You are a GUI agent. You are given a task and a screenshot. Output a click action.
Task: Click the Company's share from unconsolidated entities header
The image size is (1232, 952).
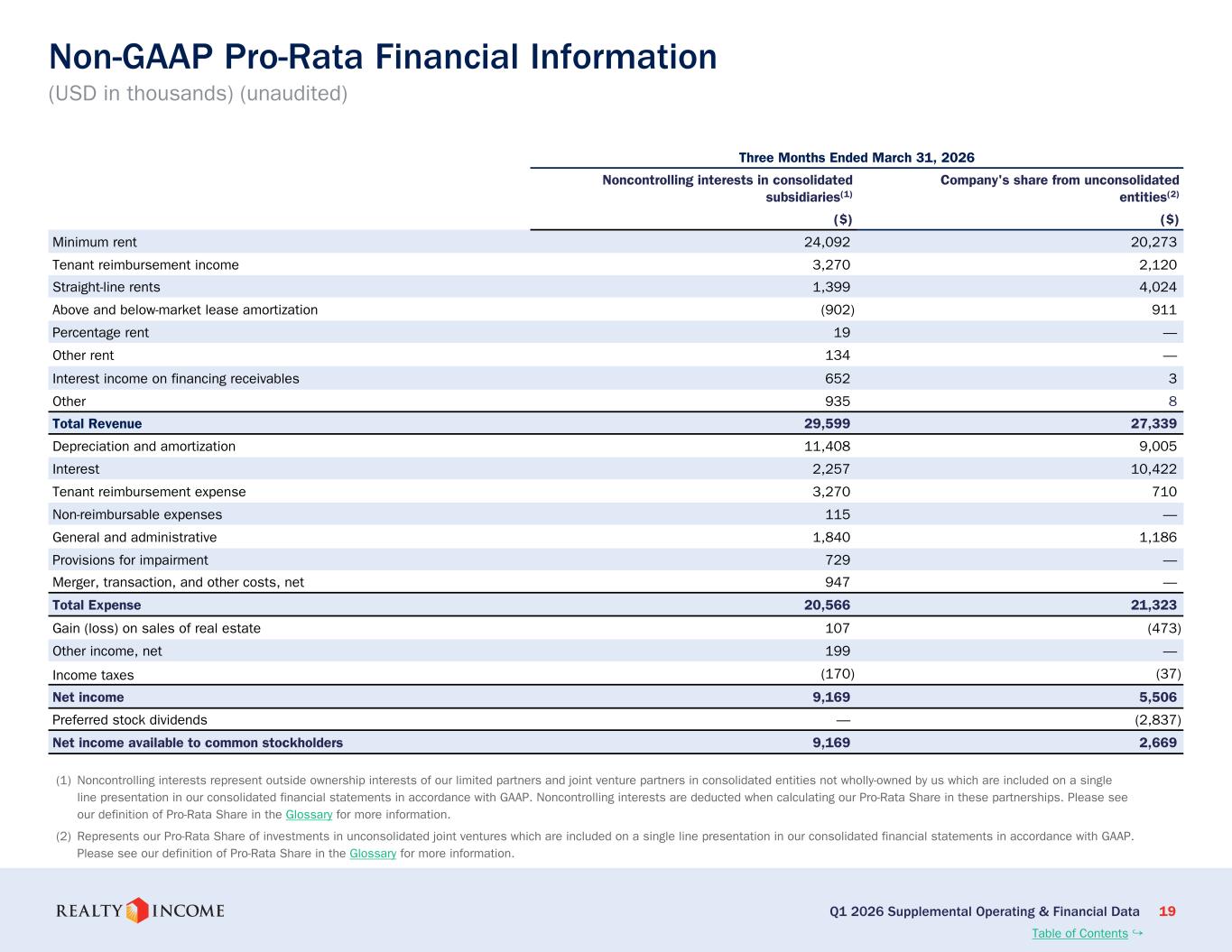pyautogui.click(x=1060, y=188)
